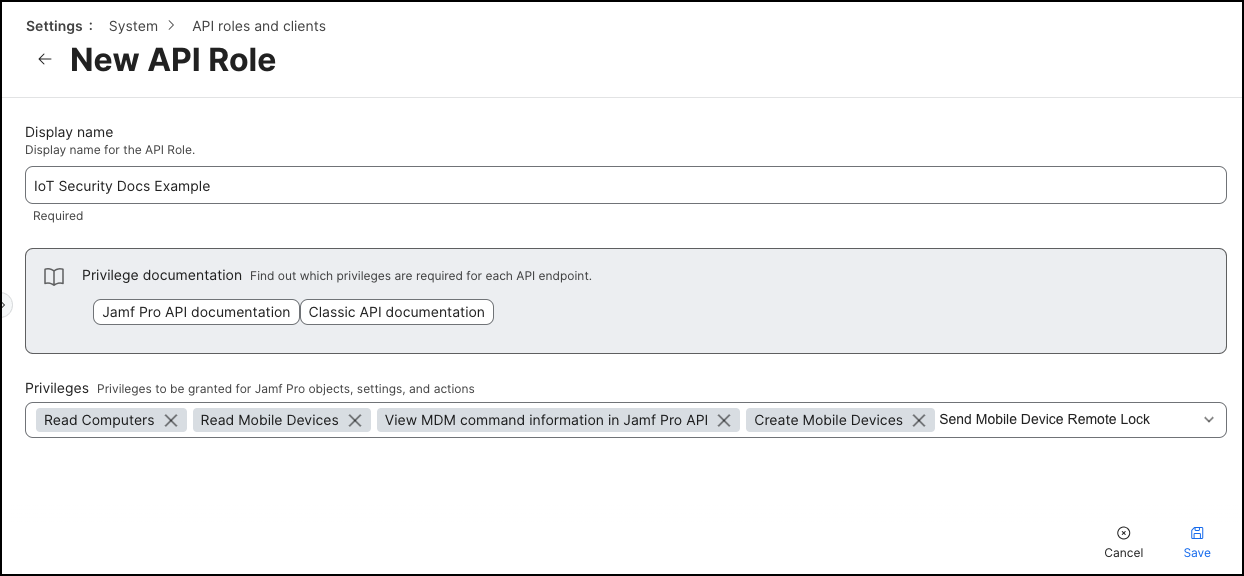
Task: Remove the Create Mobile Devices privilege tag
Action: click(x=919, y=421)
